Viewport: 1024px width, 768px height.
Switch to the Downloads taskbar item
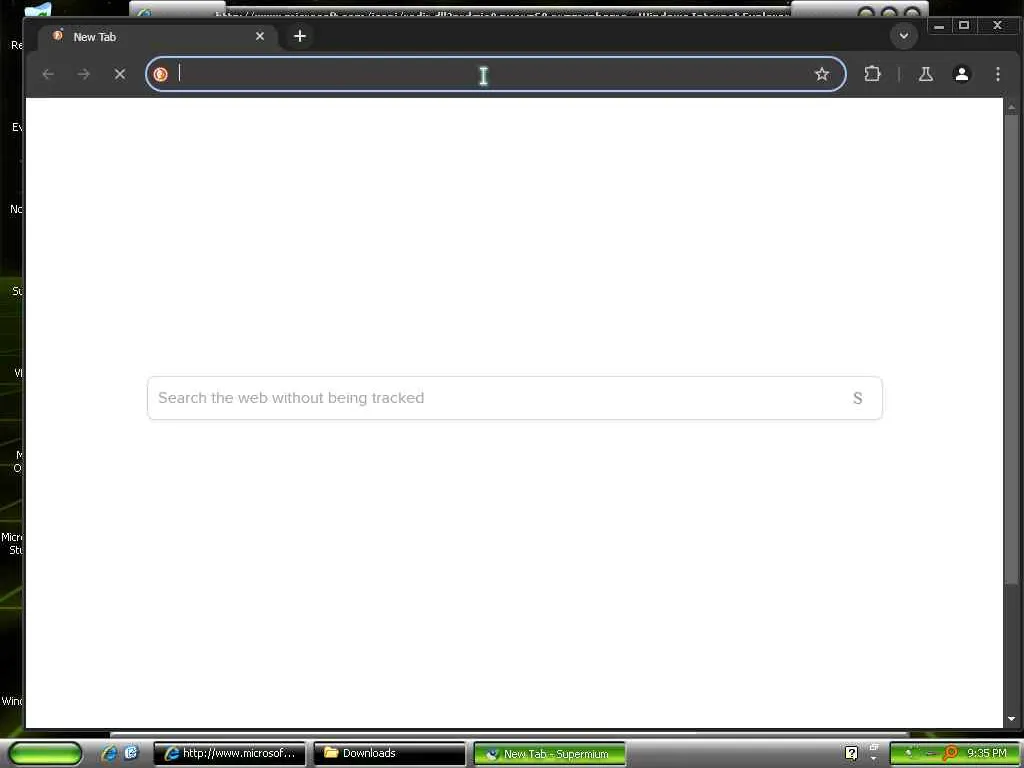click(389, 753)
